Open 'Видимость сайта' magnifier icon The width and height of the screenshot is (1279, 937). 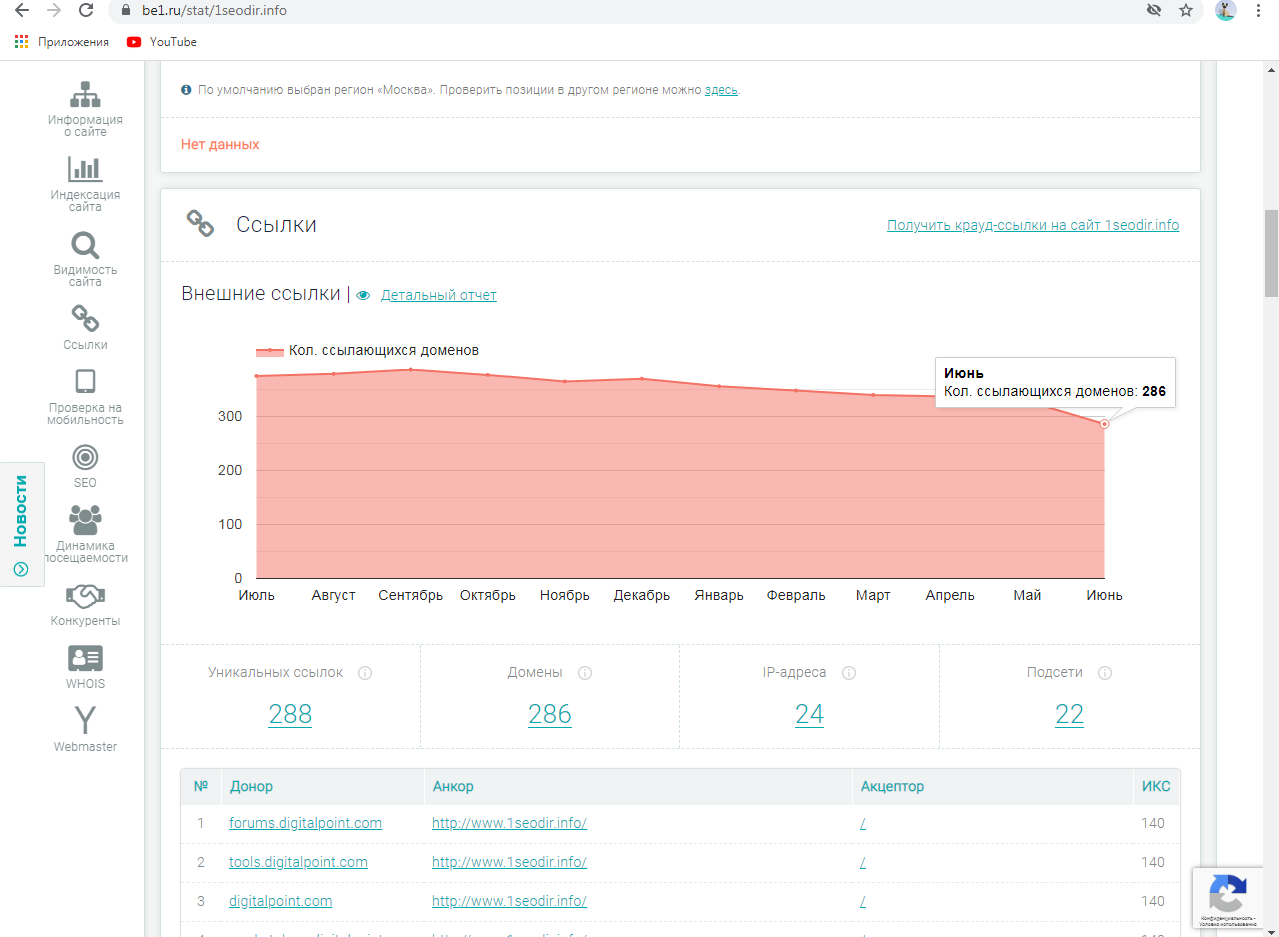[85, 245]
